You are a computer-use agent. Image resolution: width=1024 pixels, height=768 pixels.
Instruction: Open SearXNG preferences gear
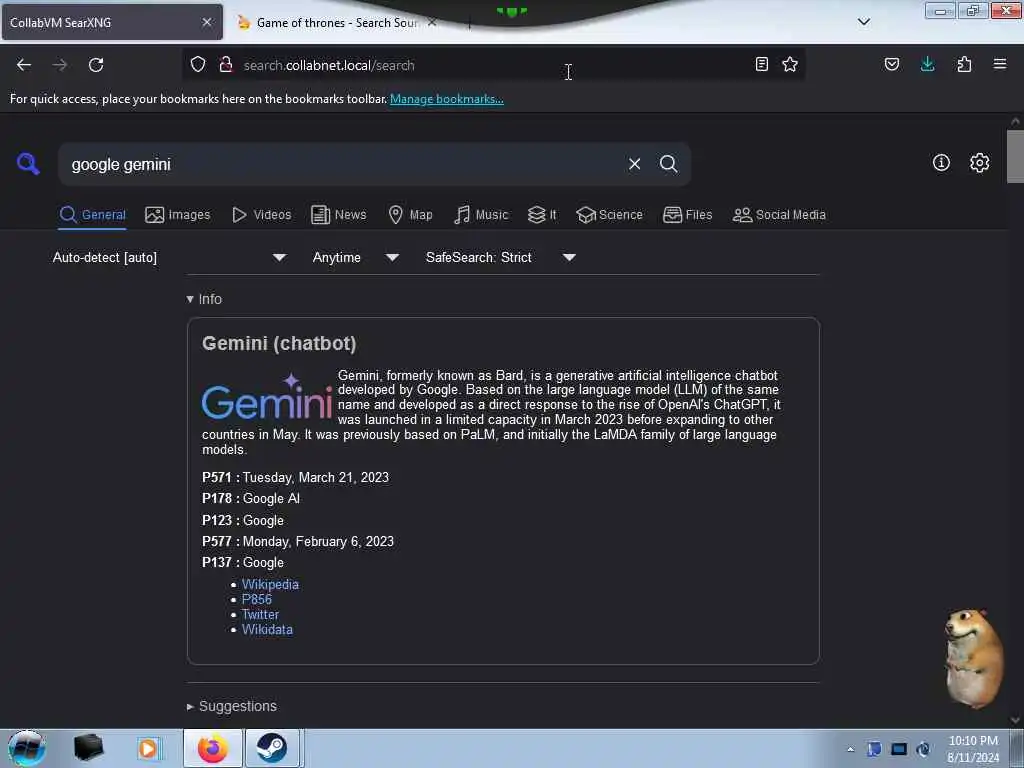[980, 163]
